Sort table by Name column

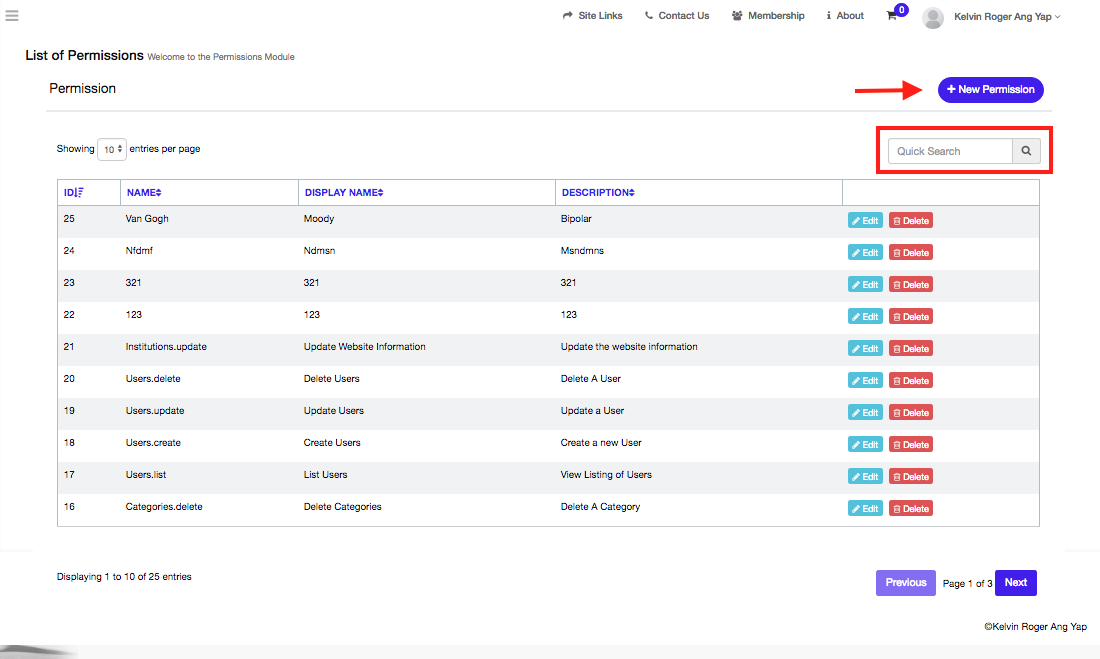tap(144, 192)
